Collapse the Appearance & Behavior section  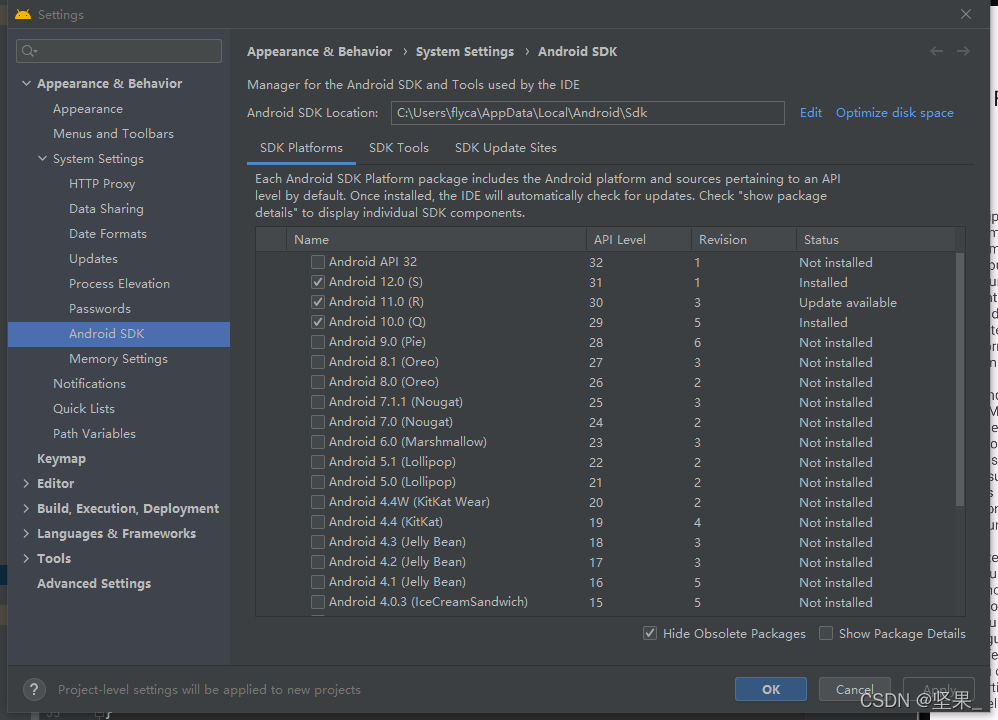[x=24, y=83]
